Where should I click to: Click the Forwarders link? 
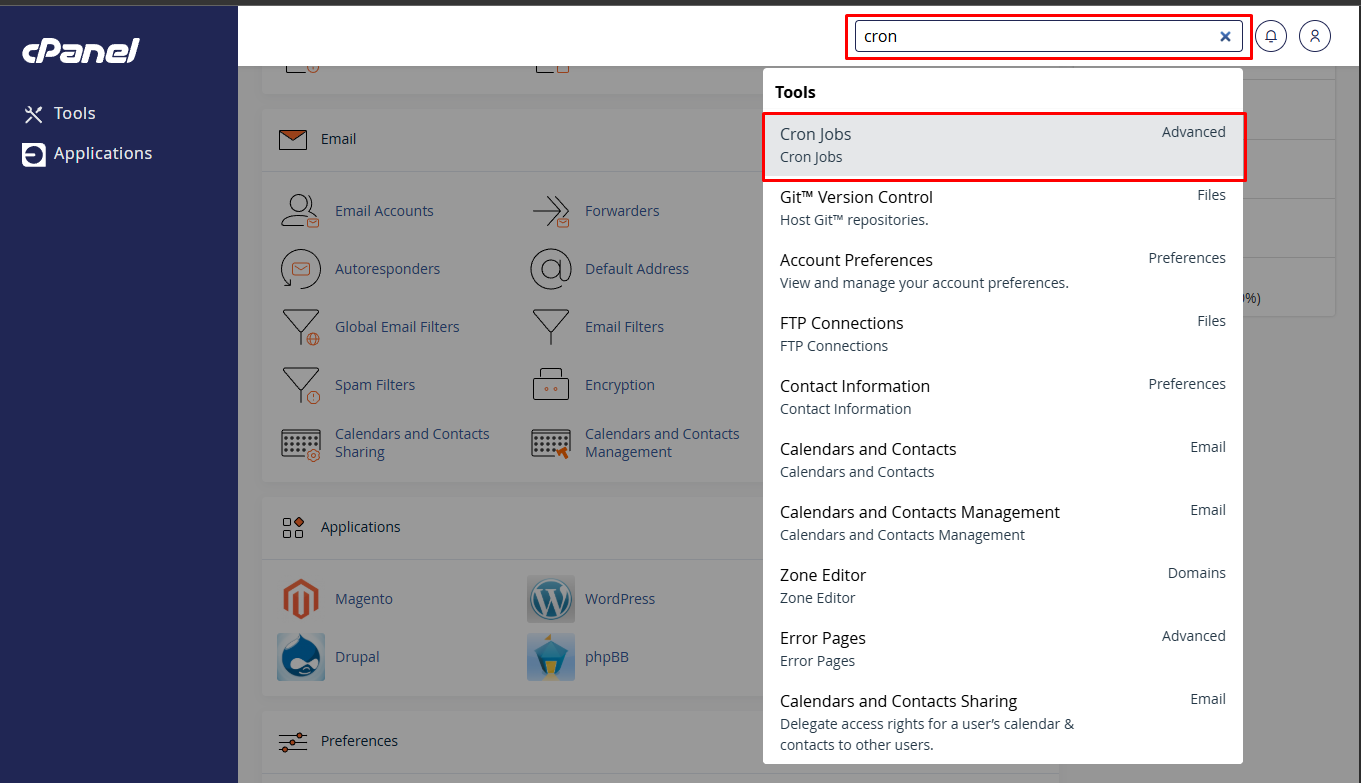[x=622, y=211]
